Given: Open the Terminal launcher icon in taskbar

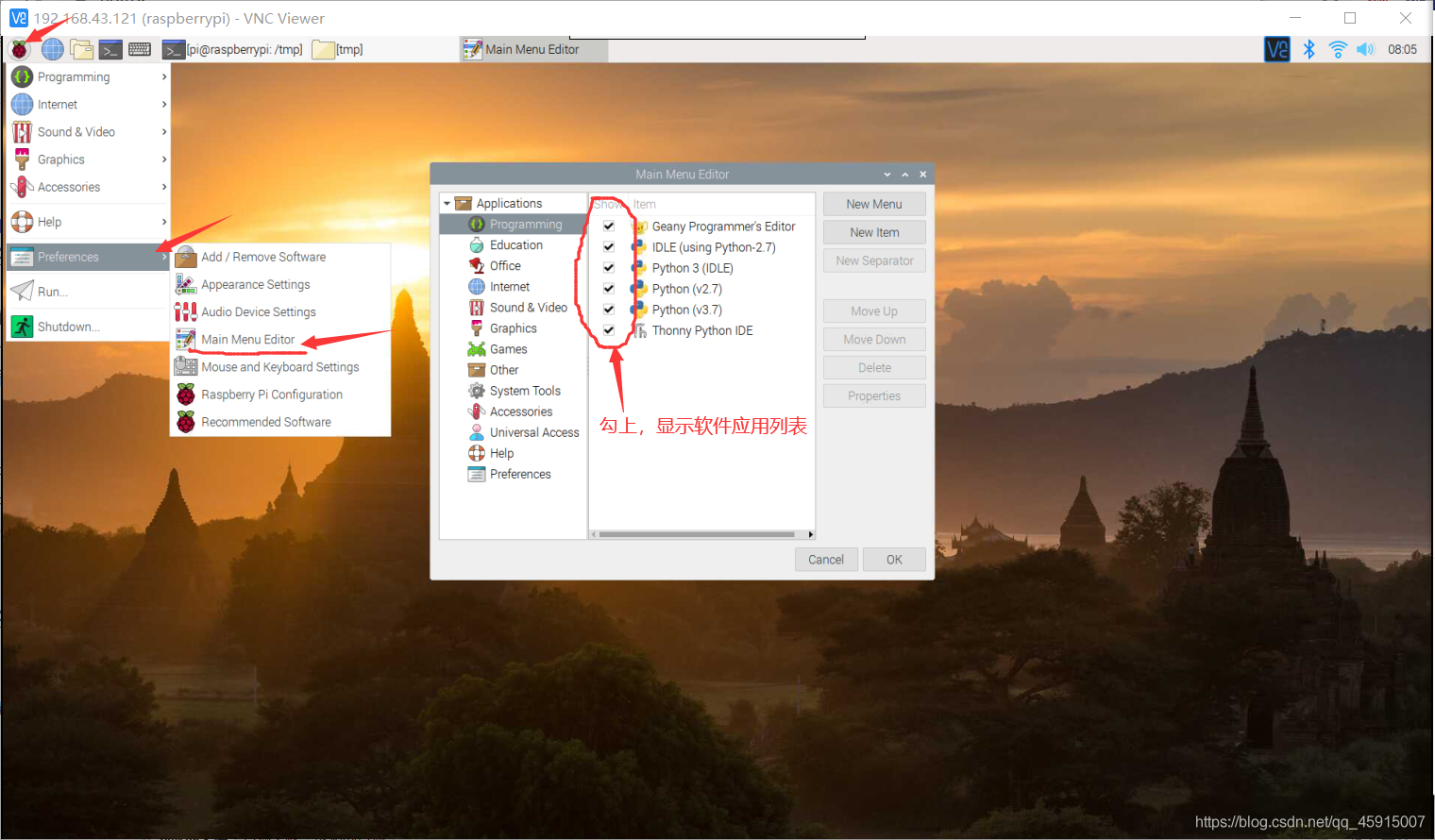Looking at the screenshot, I should [x=110, y=49].
